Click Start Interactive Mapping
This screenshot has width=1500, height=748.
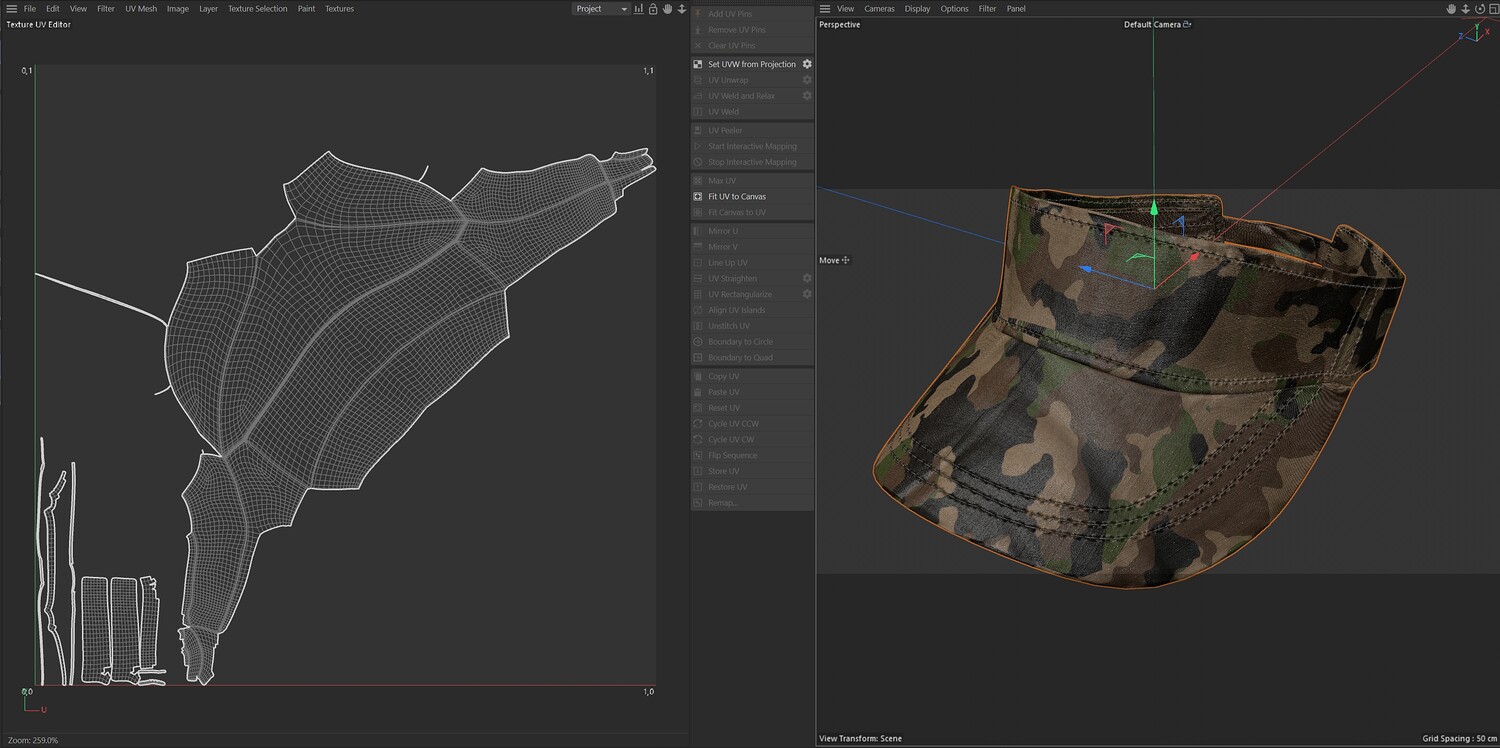point(752,147)
